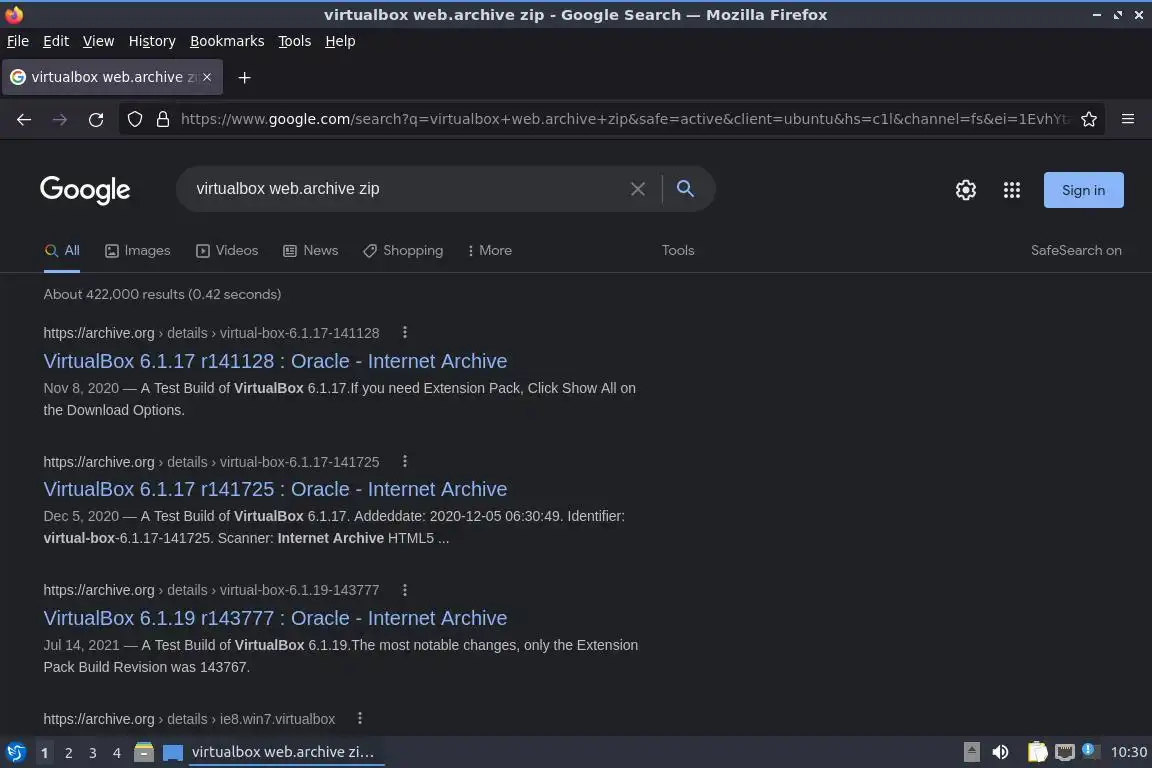Open a new tab with plus button

[x=245, y=77]
